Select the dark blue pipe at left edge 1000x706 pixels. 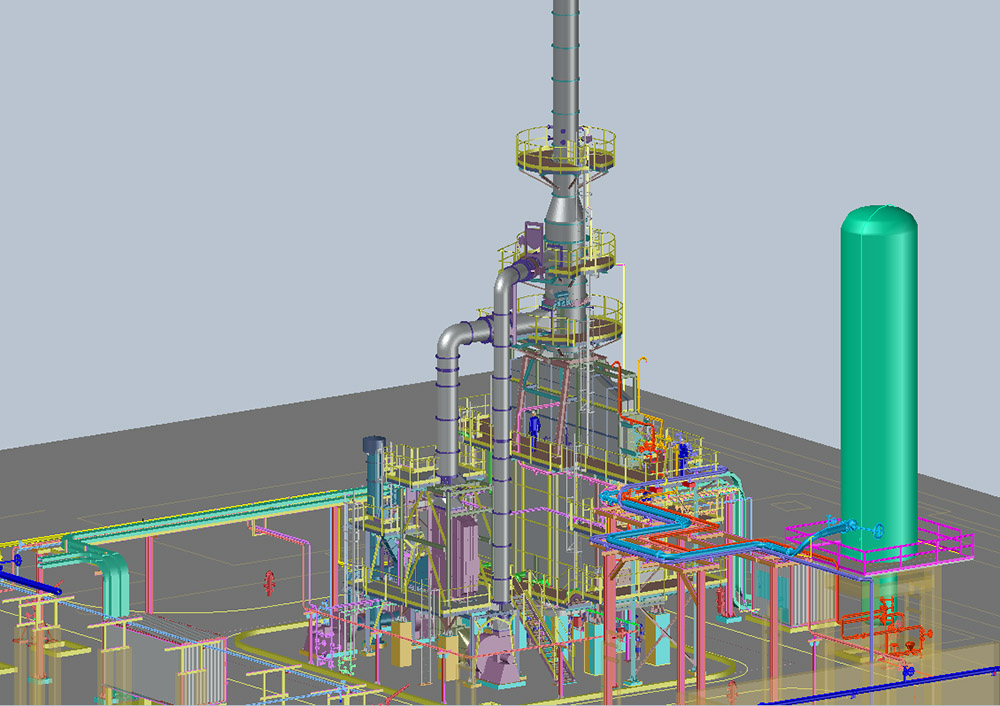pyautogui.click(x=31, y=582)
